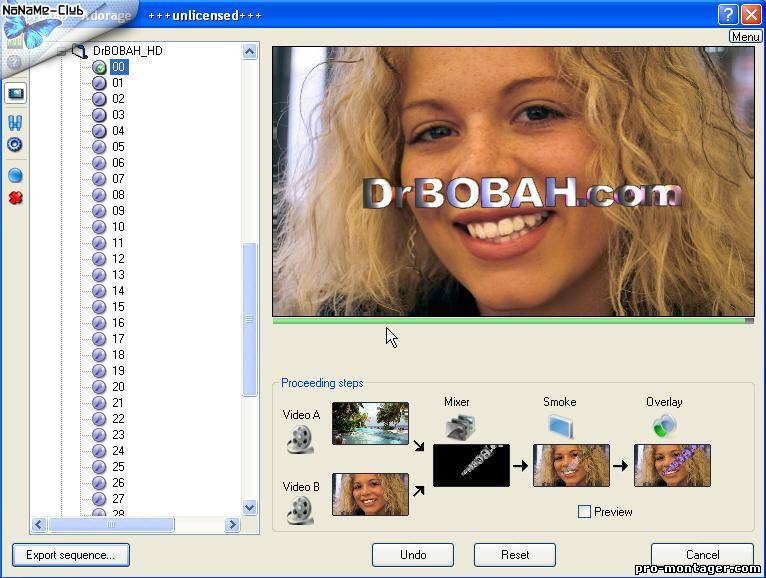Click the purple icon beside item 05
766x578 pixels.
pos(99,147)
